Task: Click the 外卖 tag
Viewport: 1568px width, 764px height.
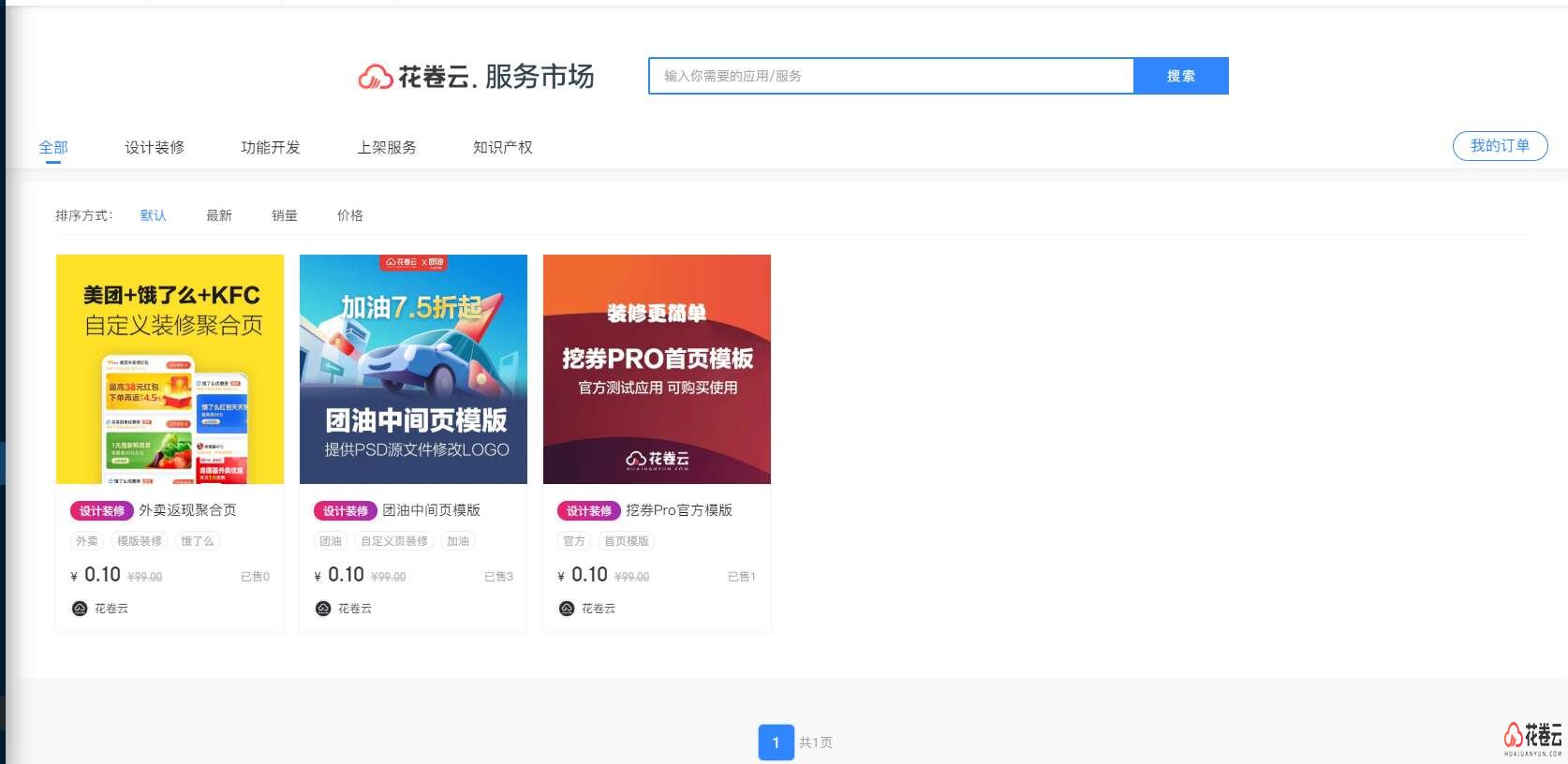Action: pyautogui.click(x=87, y=541)
